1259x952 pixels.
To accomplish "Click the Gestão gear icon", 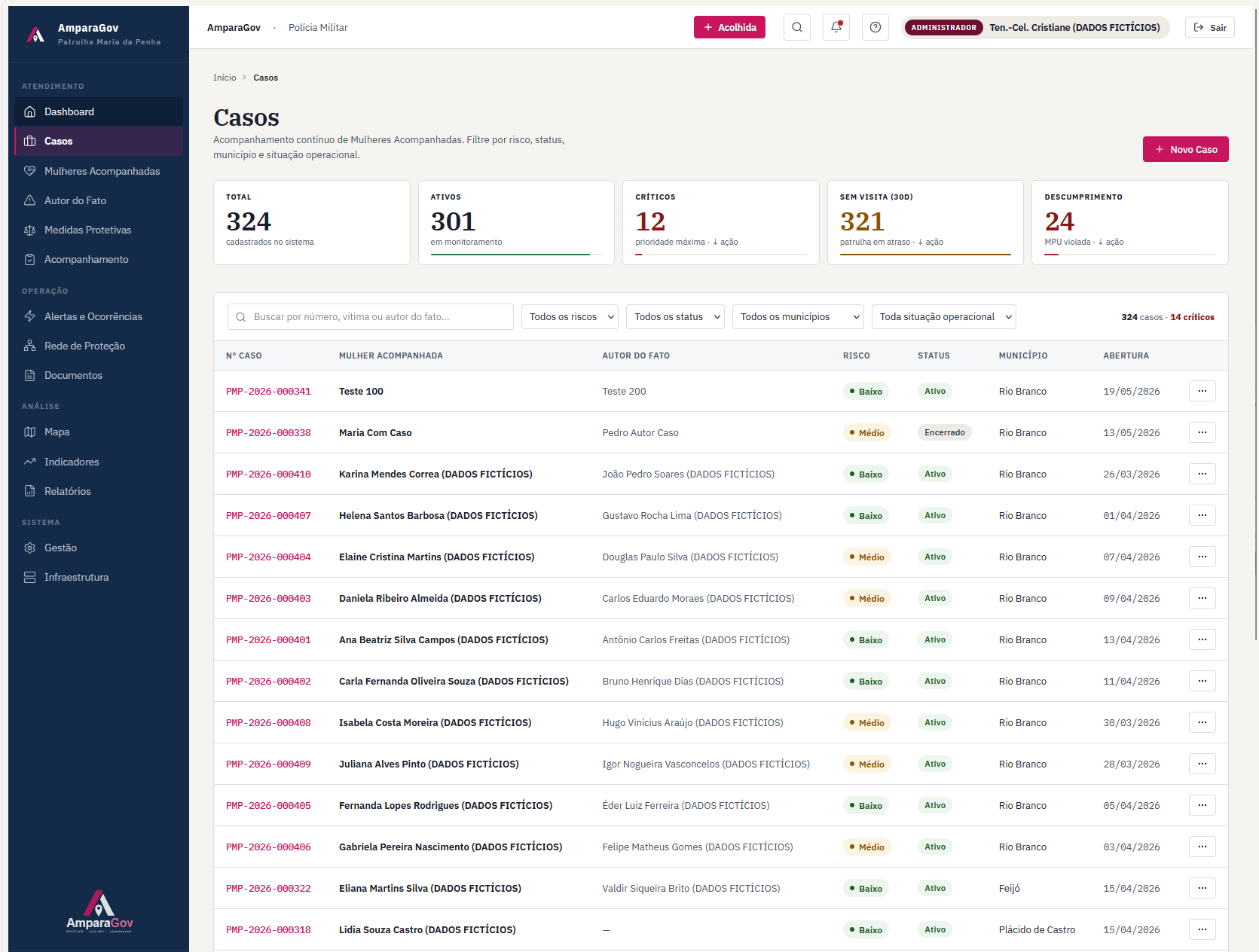I will click(x=30, y=548).
